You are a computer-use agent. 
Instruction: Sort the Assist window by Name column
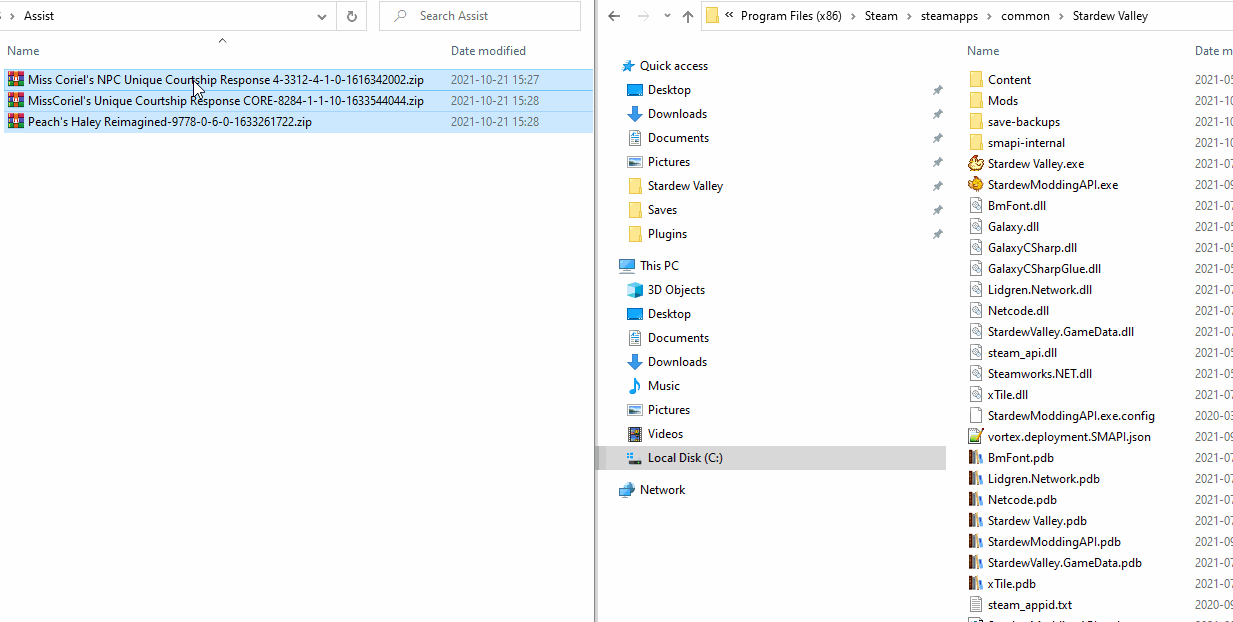[23, 51]
